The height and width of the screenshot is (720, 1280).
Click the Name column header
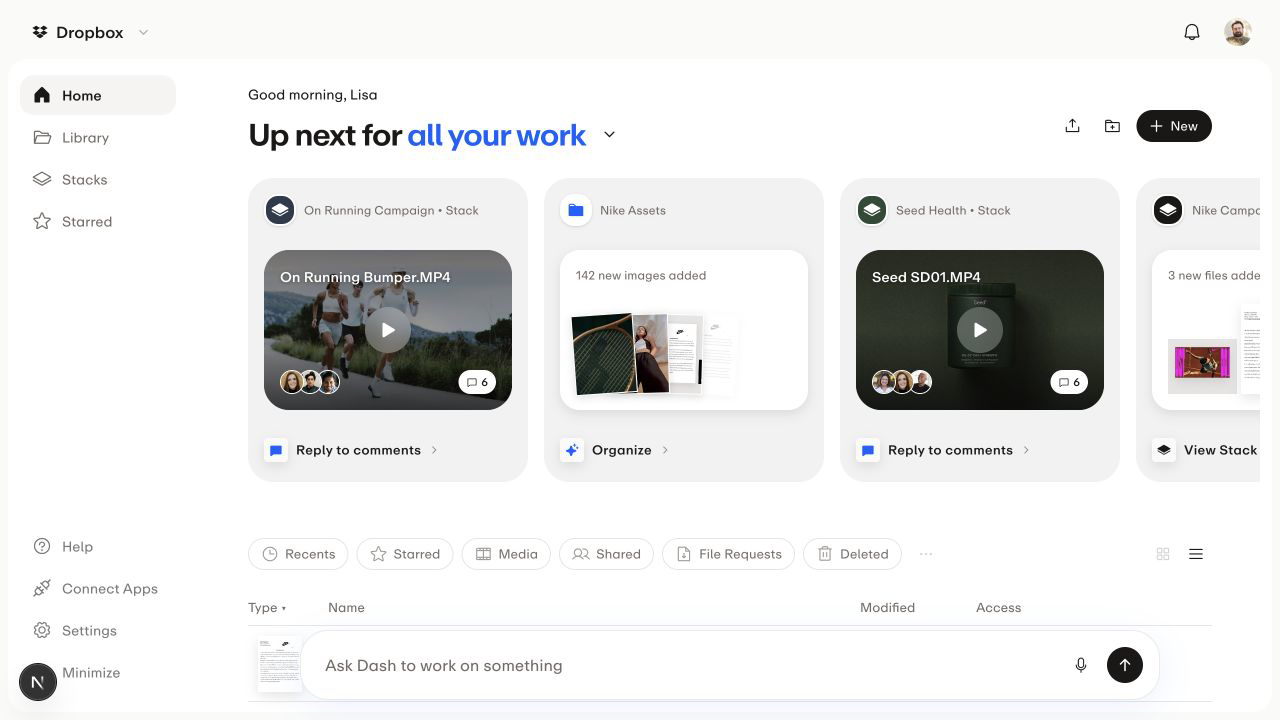(x=346, y=608)
